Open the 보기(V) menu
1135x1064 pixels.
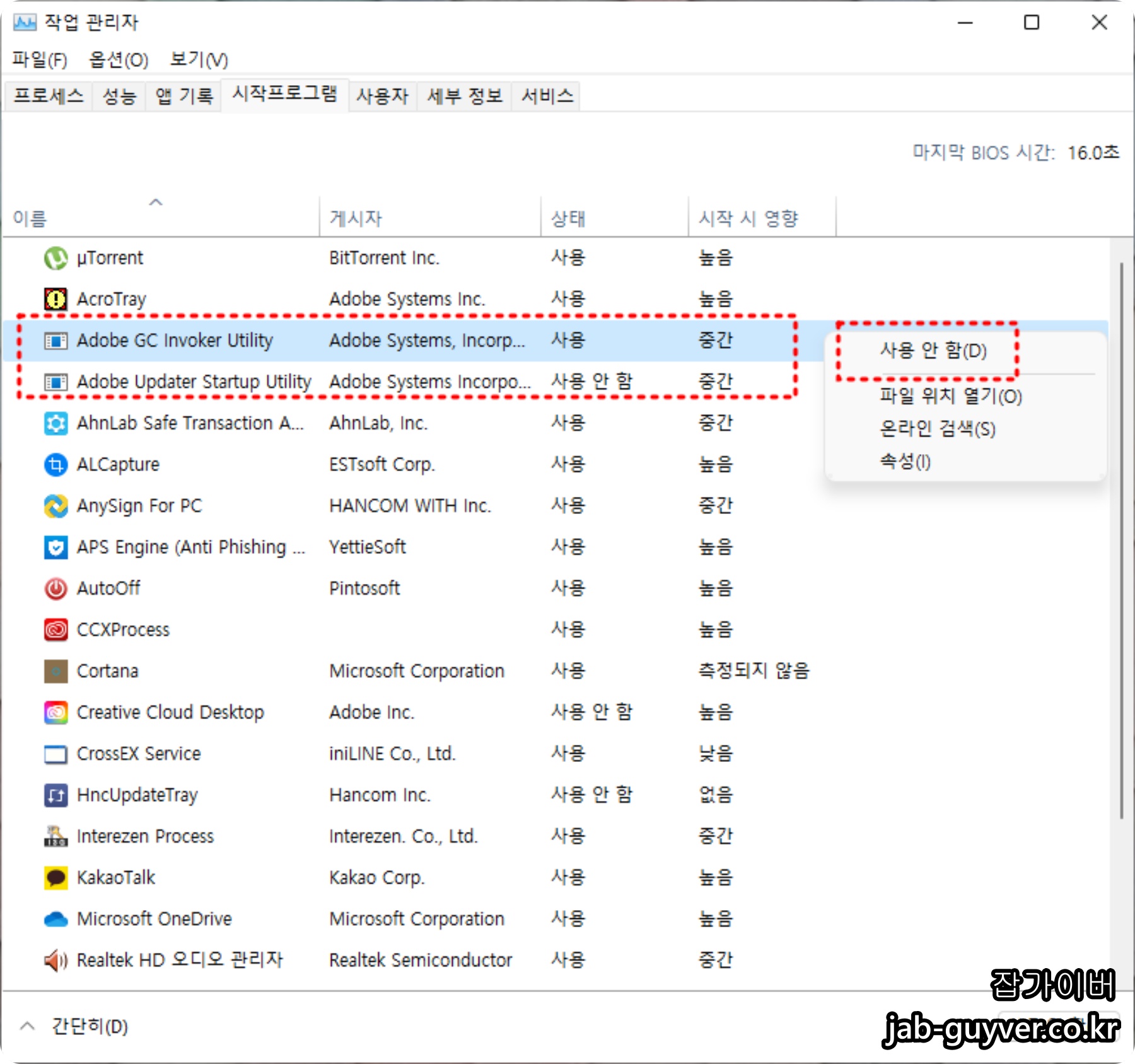click(199, 60)
